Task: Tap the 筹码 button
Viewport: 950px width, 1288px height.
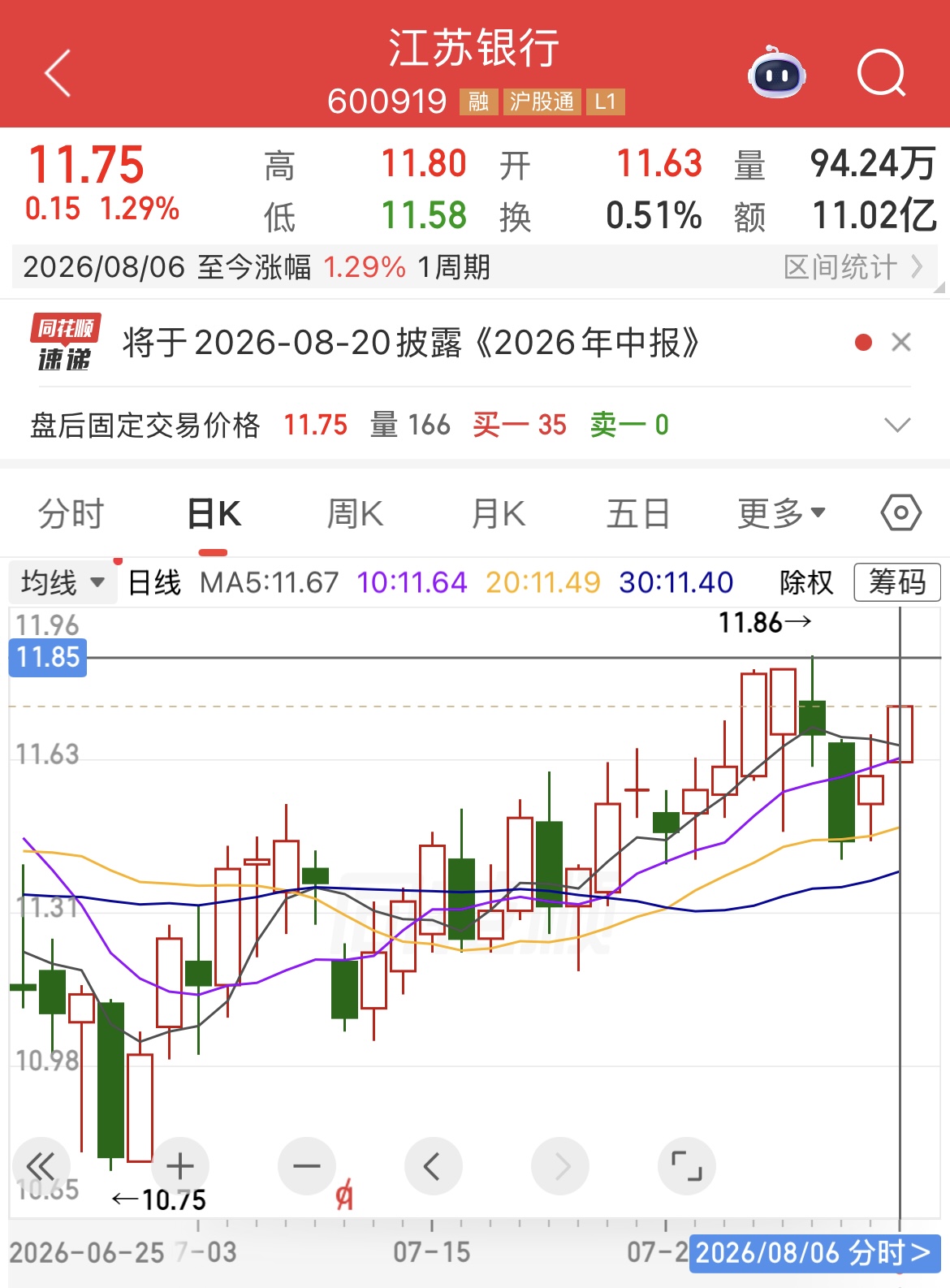Action: click(x=897, y=582)
